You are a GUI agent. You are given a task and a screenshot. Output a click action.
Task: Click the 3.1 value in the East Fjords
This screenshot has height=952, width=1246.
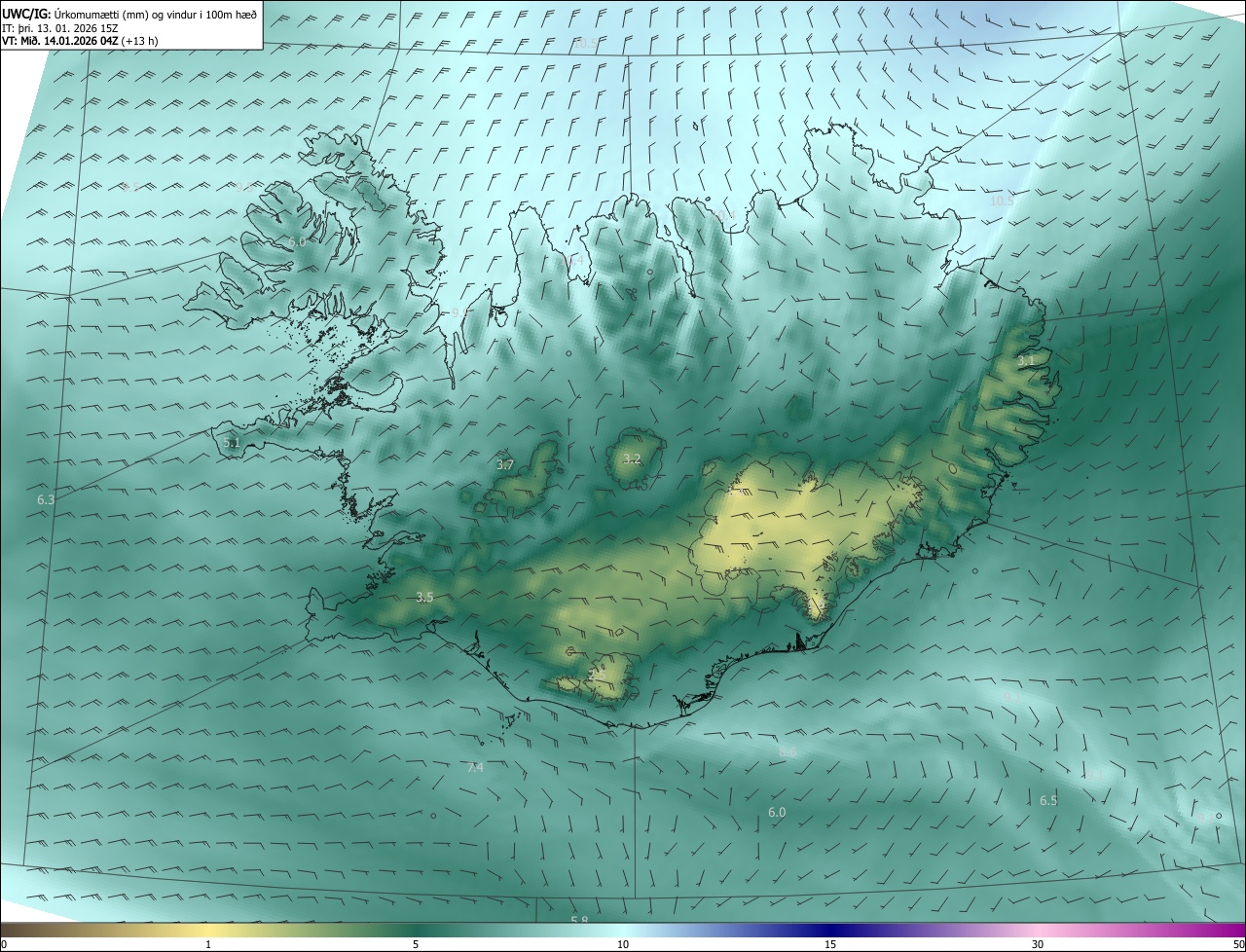coord(1026,361)
